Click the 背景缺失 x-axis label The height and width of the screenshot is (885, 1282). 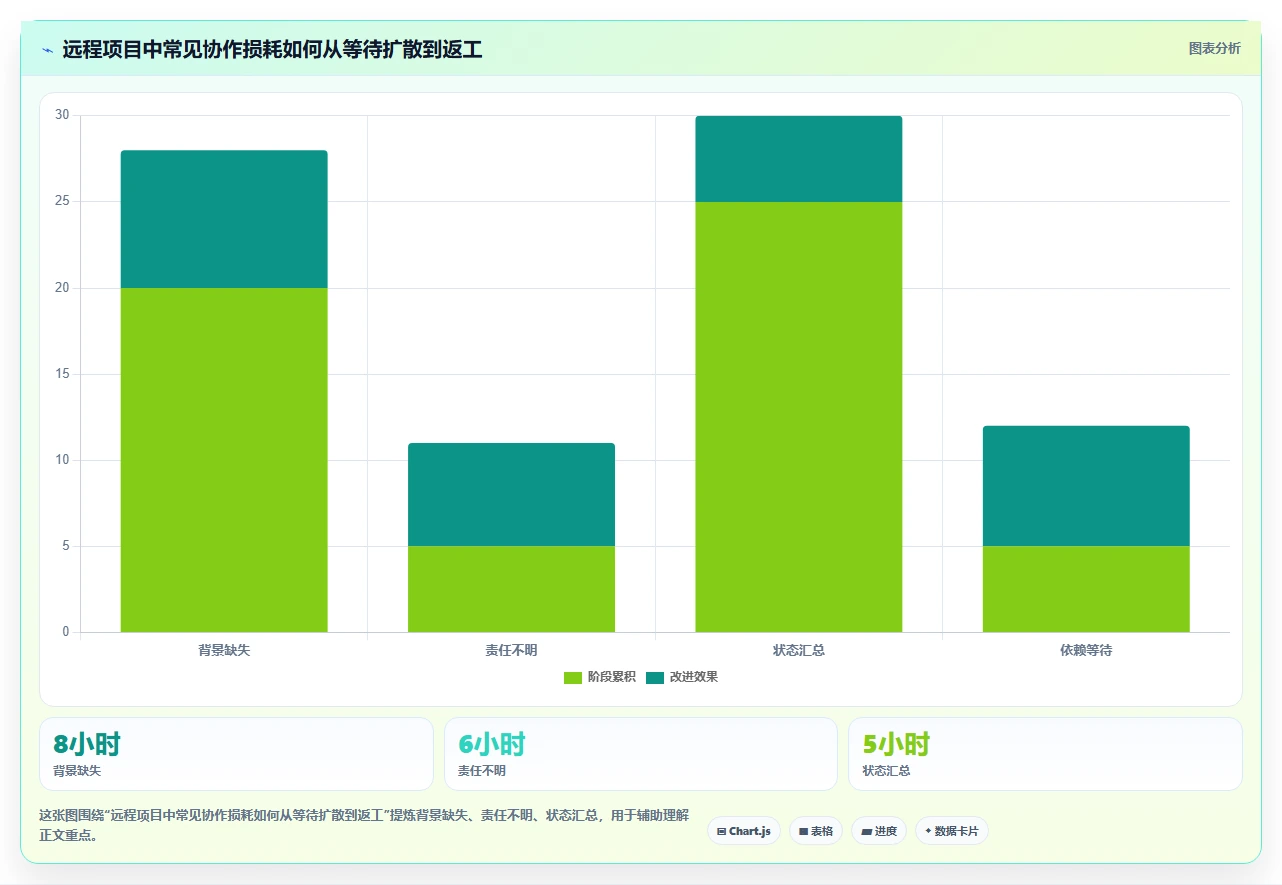(224, 650)
